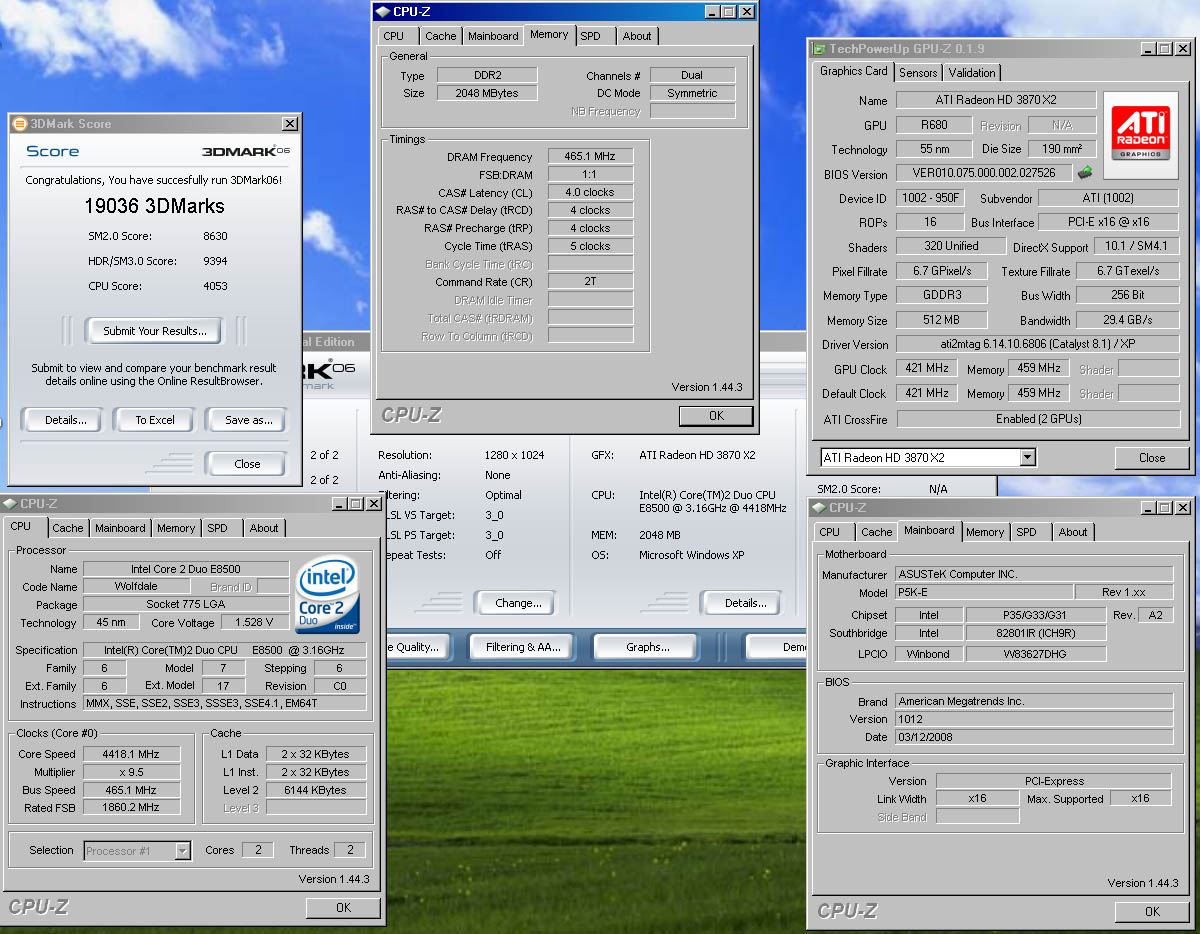Click the Bandwidth 29.4 GB/s field
The width and height of the screenshot is (1200, 934).
click(1128, 320)
